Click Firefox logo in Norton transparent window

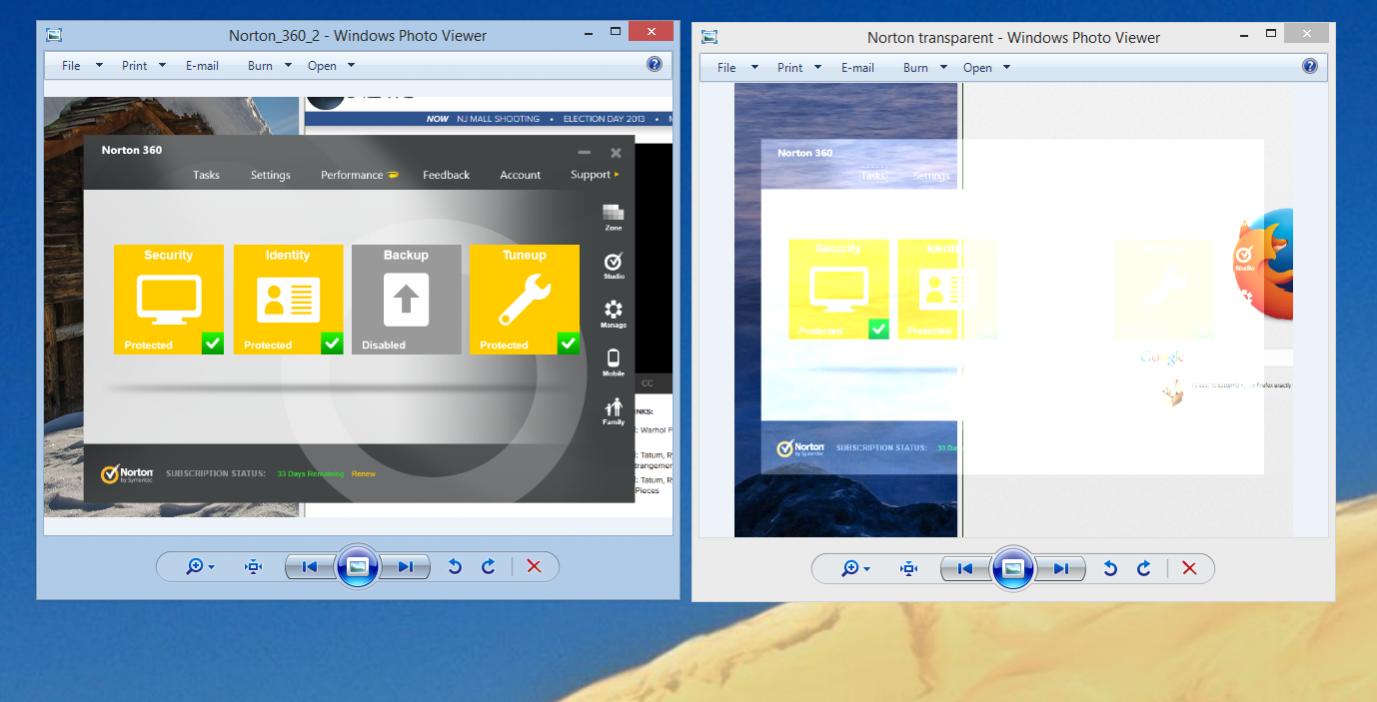(x=1265, y=264)
